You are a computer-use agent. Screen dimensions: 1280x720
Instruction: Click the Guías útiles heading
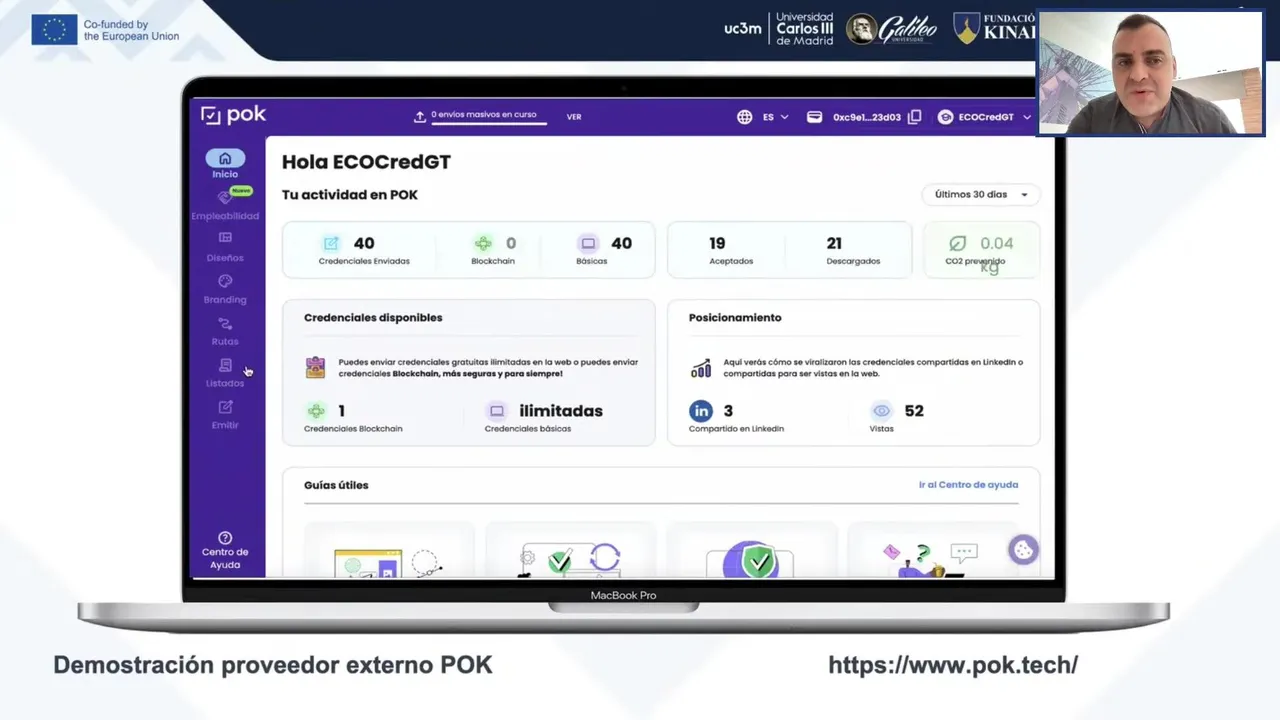coord(336,485)
